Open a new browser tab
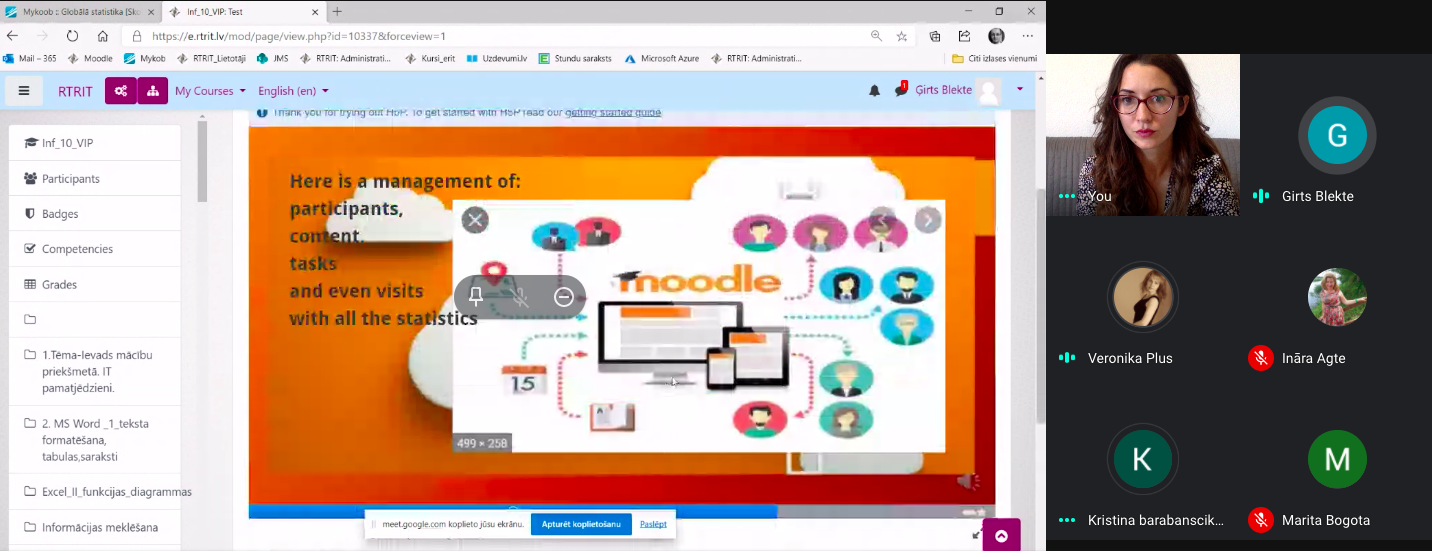This screenshot has height=557, width=1432. tap(337, 11)
